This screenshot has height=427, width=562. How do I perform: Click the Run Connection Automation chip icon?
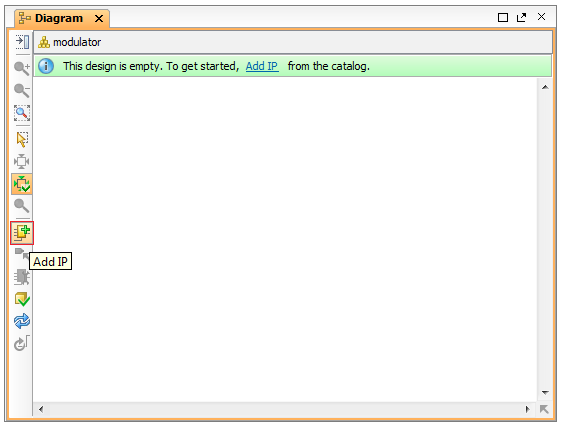point(22,277)
